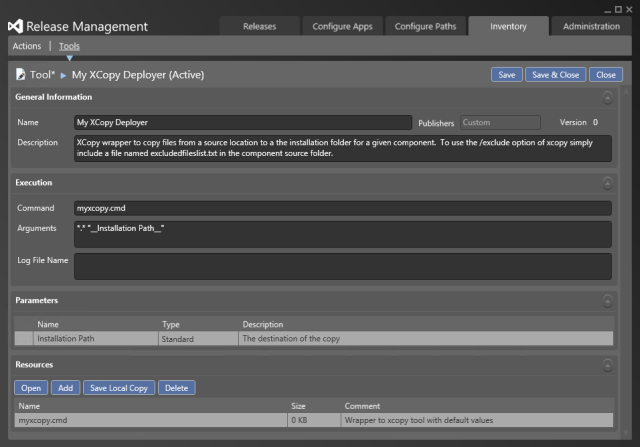Click the Add resource button

(x=65, y=388)
